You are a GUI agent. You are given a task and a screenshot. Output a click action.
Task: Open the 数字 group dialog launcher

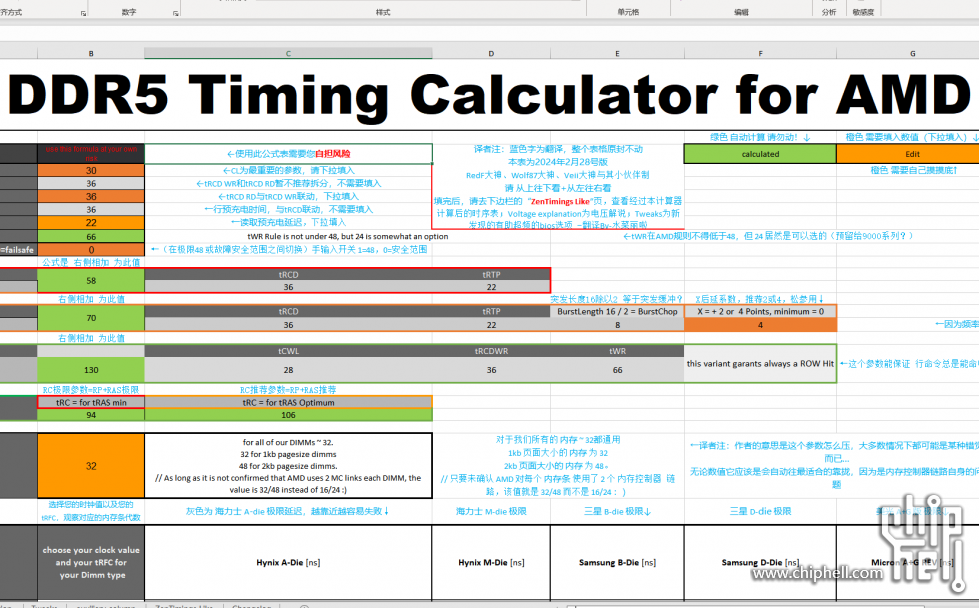[175, 13]
